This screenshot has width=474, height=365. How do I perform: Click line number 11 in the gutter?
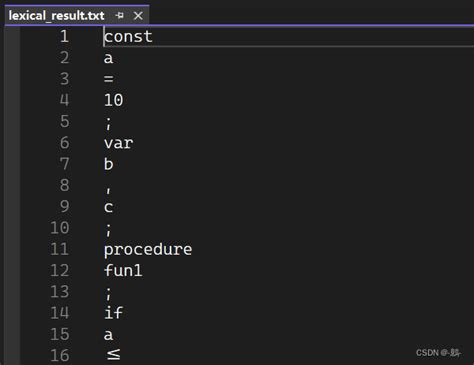tap(60, 249)
